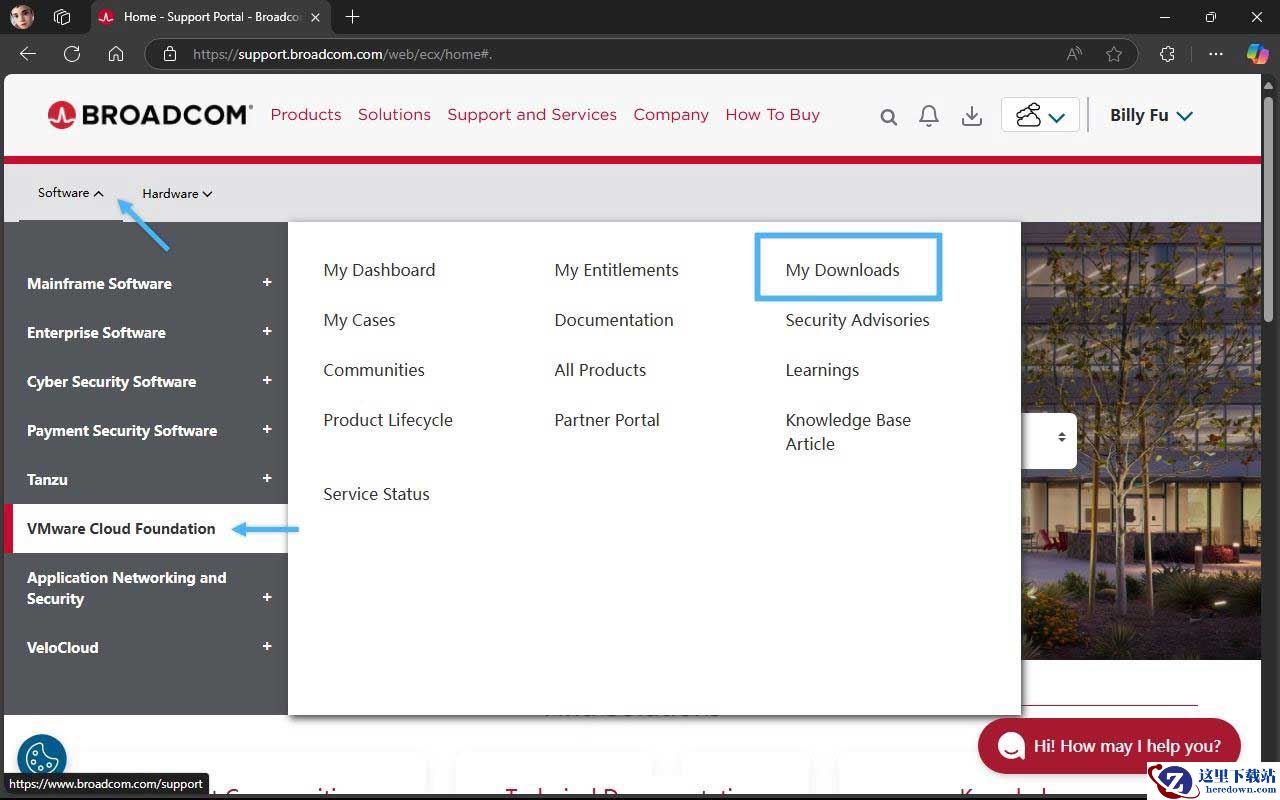Add page to favorites star icon

[1114, 54]
